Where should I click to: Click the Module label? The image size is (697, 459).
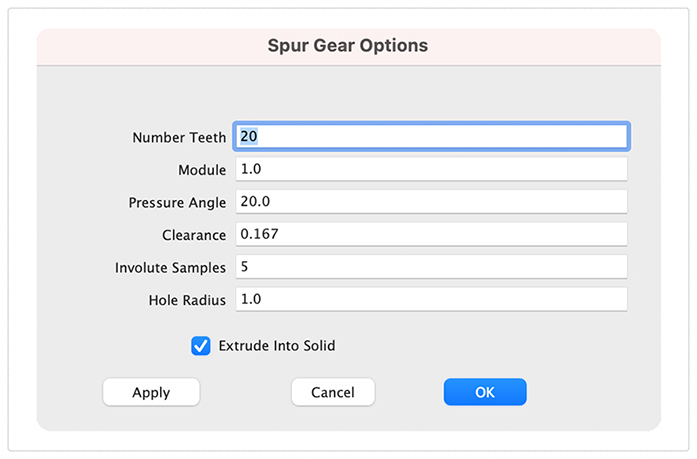pos(202,170)
